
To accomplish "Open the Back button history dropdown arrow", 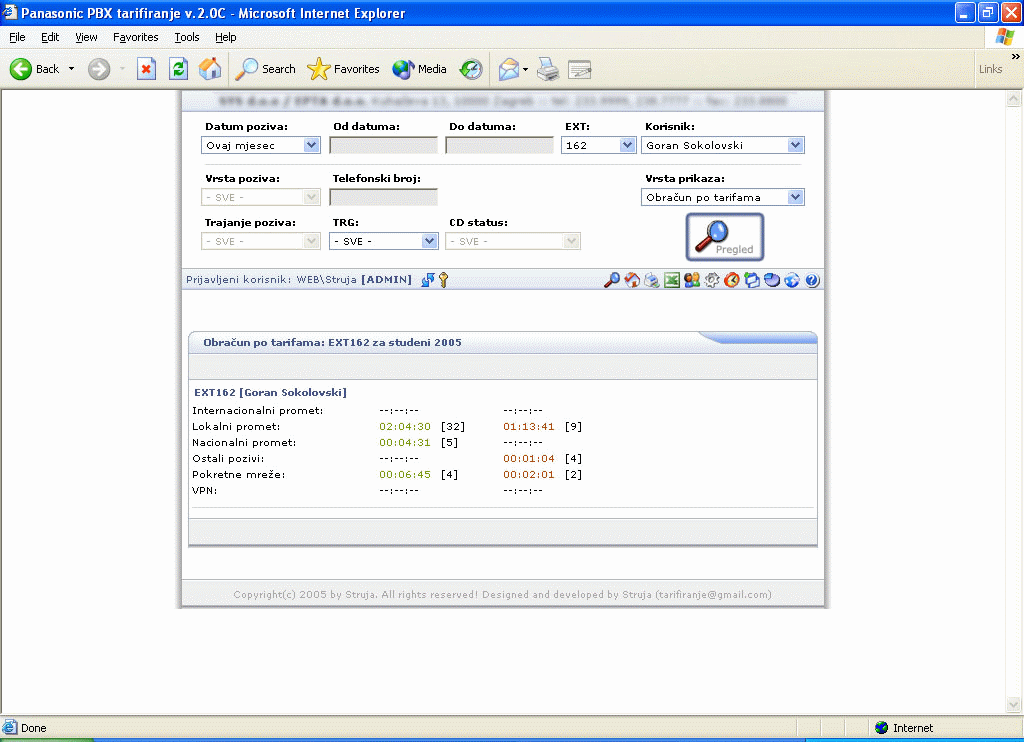I will tap(71, 69).
